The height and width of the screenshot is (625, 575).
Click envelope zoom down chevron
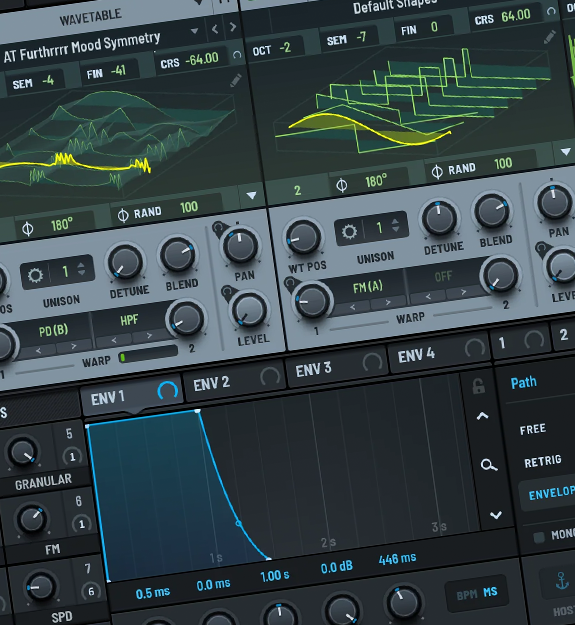[x=496, y=515]
